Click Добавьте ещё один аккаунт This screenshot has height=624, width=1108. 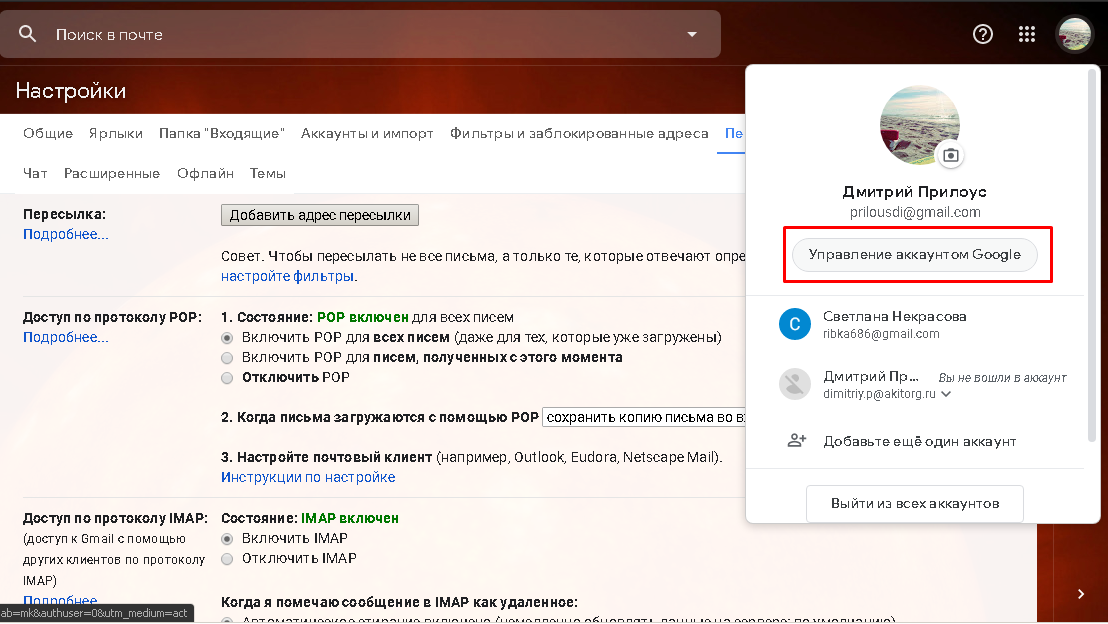pos(919,442)
